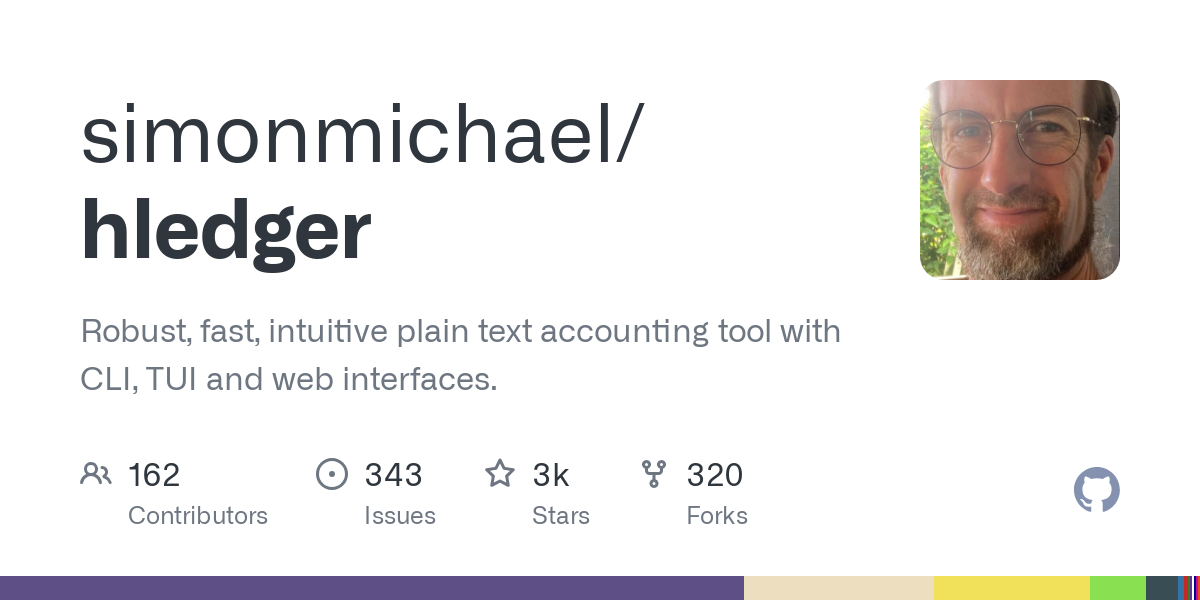
Task: Click the Forks branch icon
Action: (654, 474)
